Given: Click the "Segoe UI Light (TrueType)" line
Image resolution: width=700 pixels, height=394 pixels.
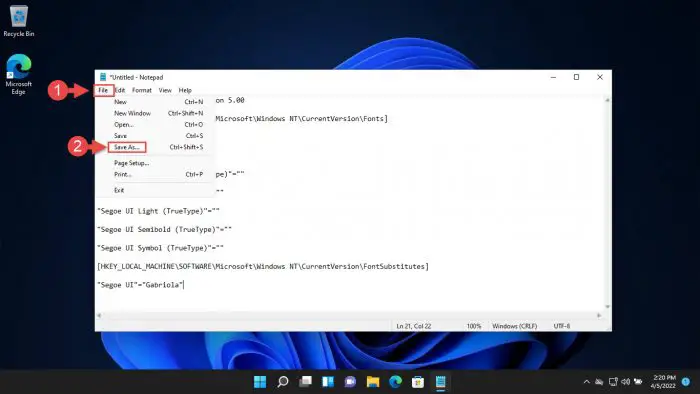Looking at the screenshot, I should click(158, 211).
